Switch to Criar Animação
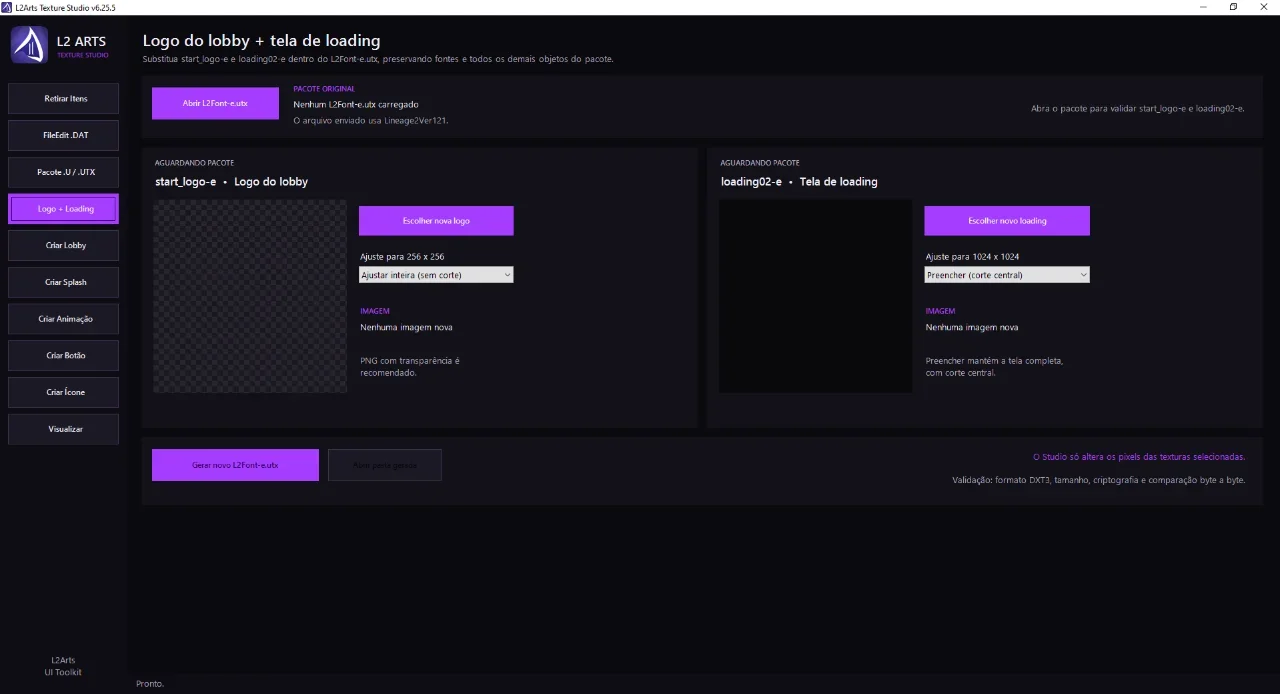This screenshot has width=1280, height=694. [64, 319]
